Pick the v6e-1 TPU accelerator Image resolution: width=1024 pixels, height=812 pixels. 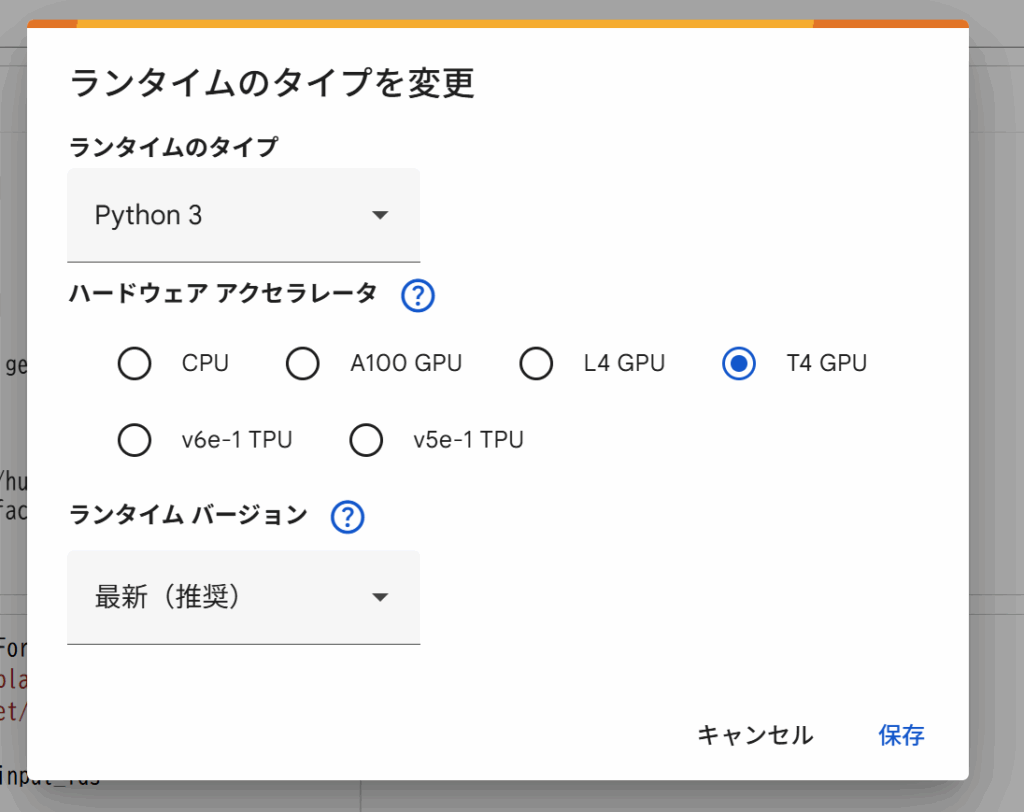tap(134, 440)
